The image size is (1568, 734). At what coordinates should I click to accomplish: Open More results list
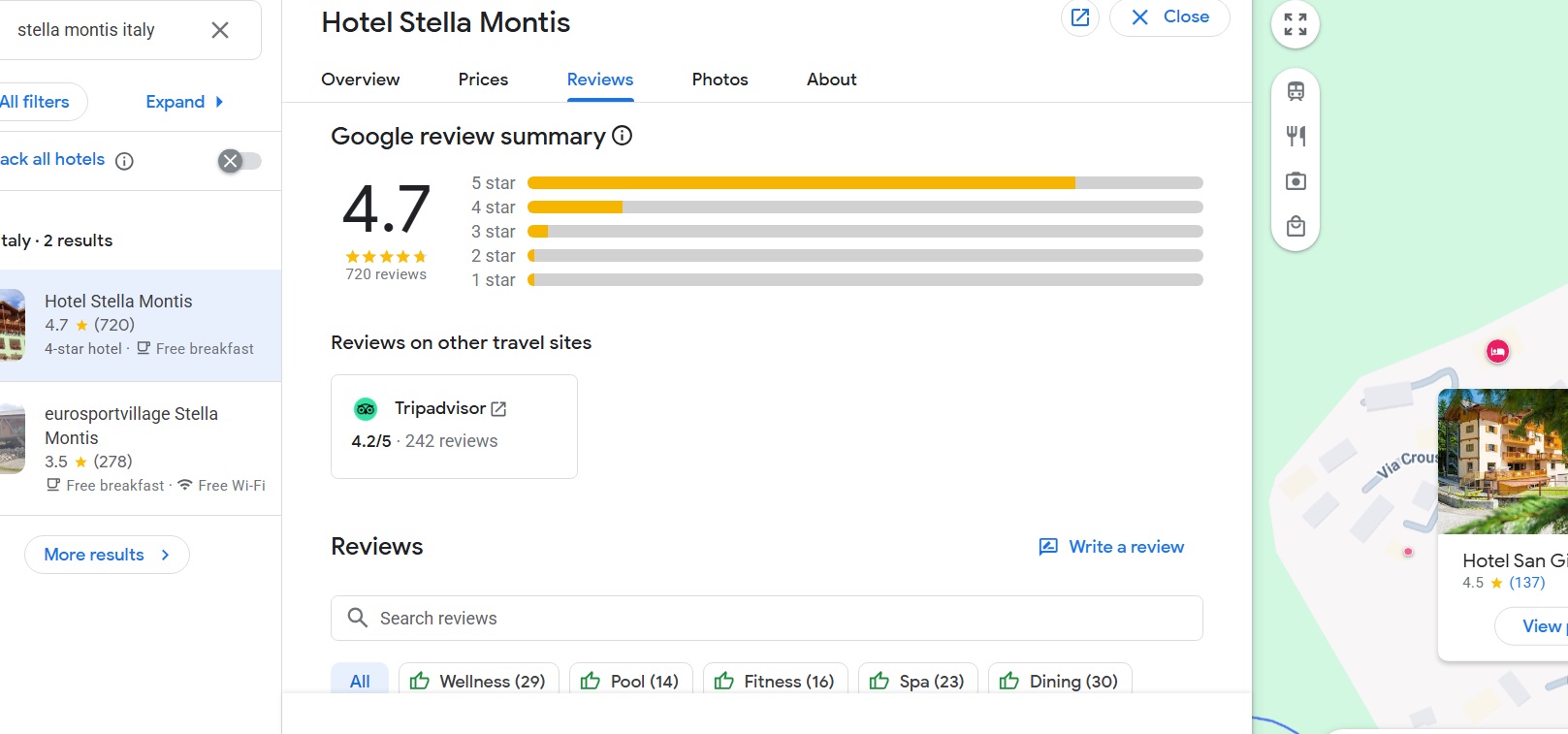[x=107, y=555]
